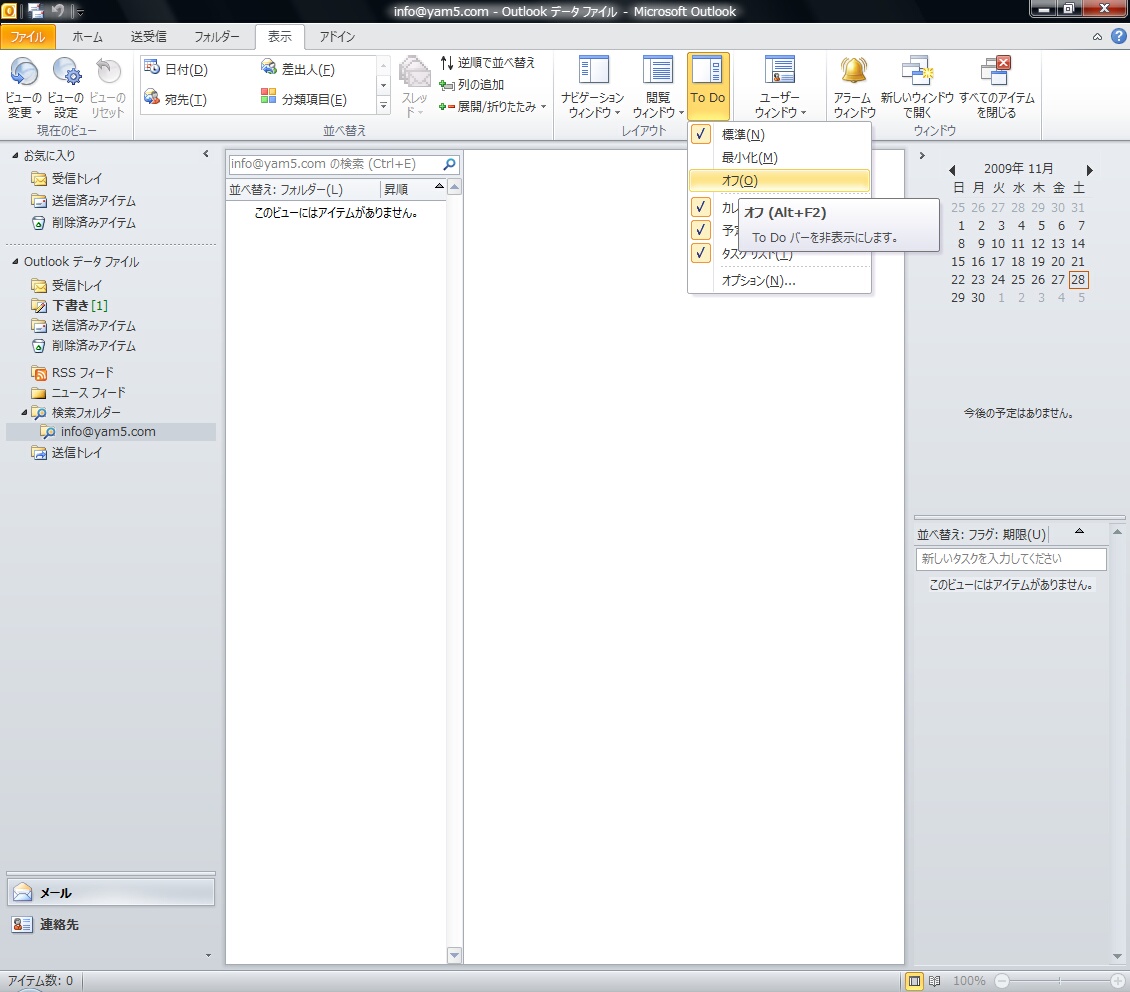Collapse the Outlook データ ファイル tree
This screenshot has height=992, width=1130.
point(15,262)
